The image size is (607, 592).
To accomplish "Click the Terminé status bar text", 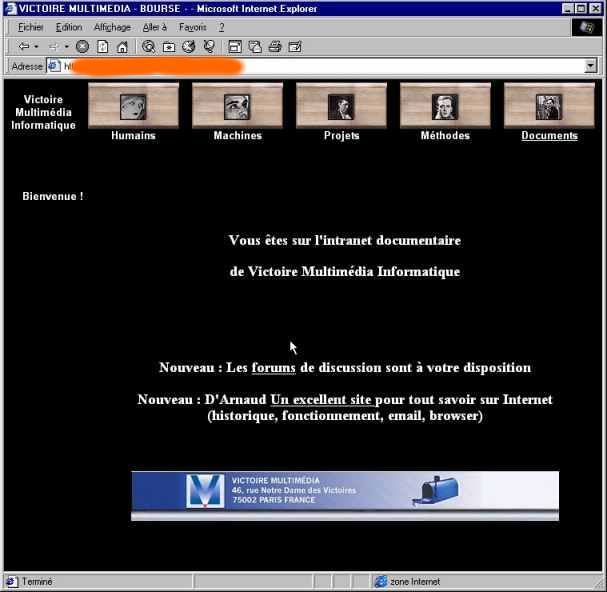I will (37, 581).
